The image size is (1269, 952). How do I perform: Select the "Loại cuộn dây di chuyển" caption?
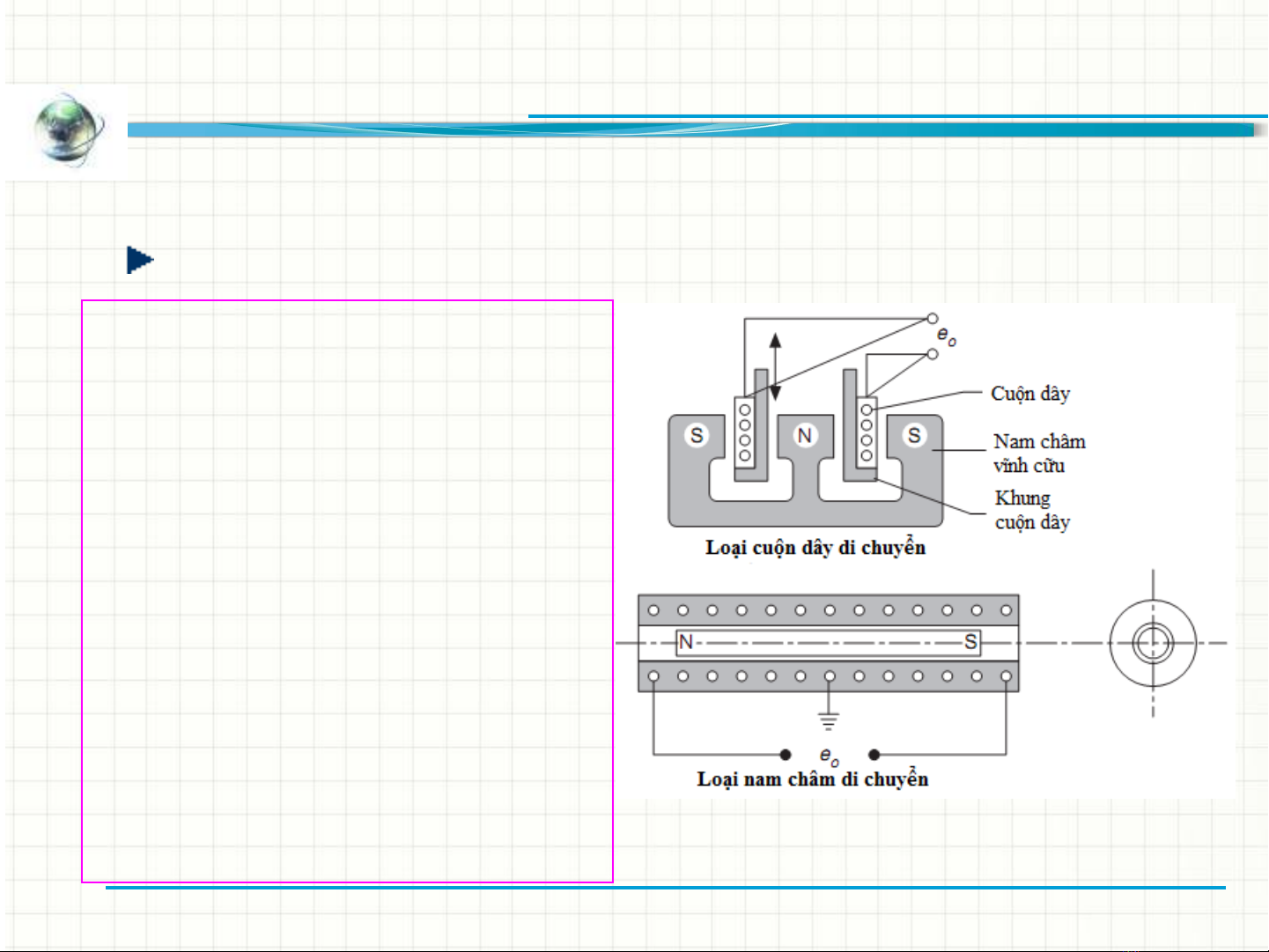coord(815,548)
